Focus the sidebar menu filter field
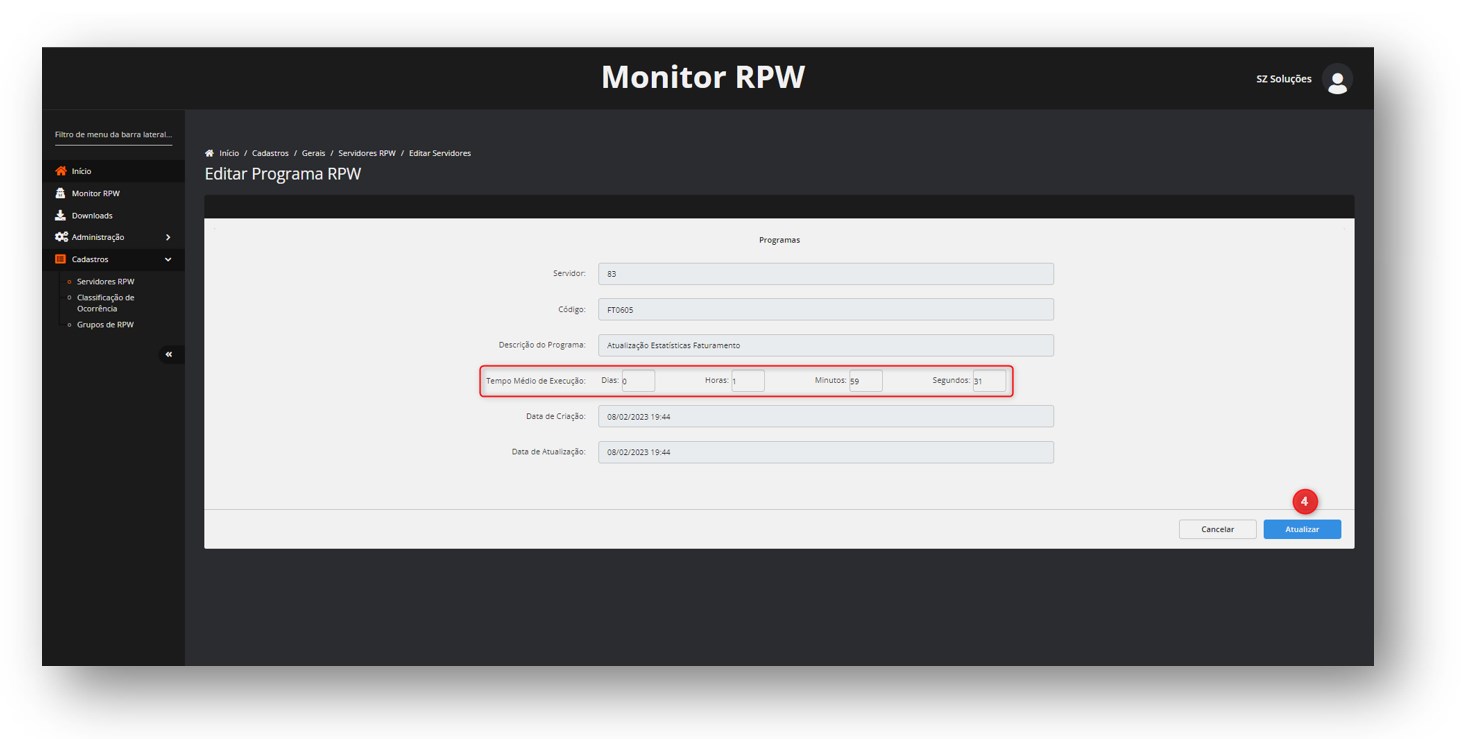The height and width of the screenshot is (739, 1461). point(113,134)
